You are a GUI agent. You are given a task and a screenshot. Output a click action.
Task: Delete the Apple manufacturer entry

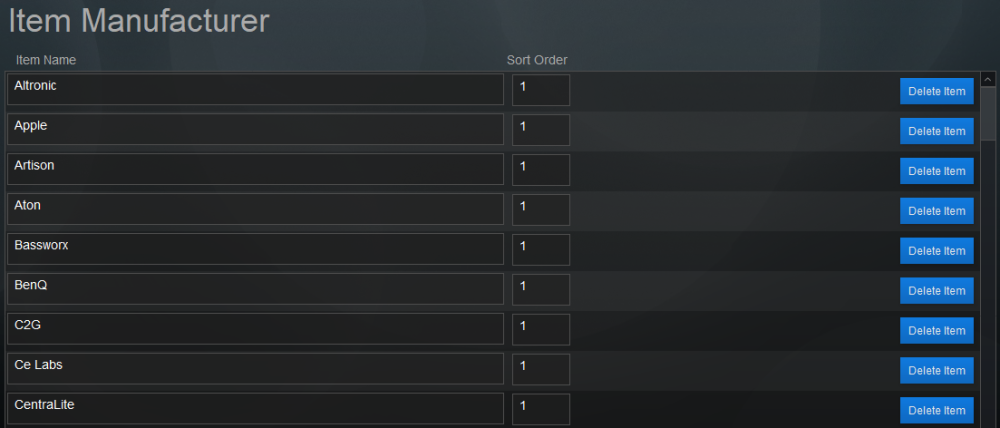click(x=936, y=131)
